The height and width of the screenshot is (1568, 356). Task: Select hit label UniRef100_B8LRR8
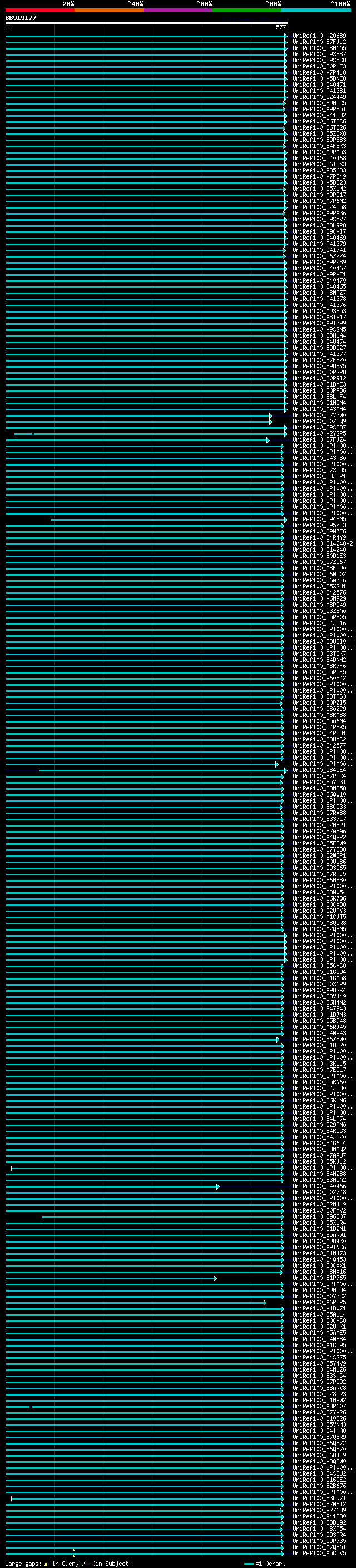pyautogui.click(x=319, y=225)
